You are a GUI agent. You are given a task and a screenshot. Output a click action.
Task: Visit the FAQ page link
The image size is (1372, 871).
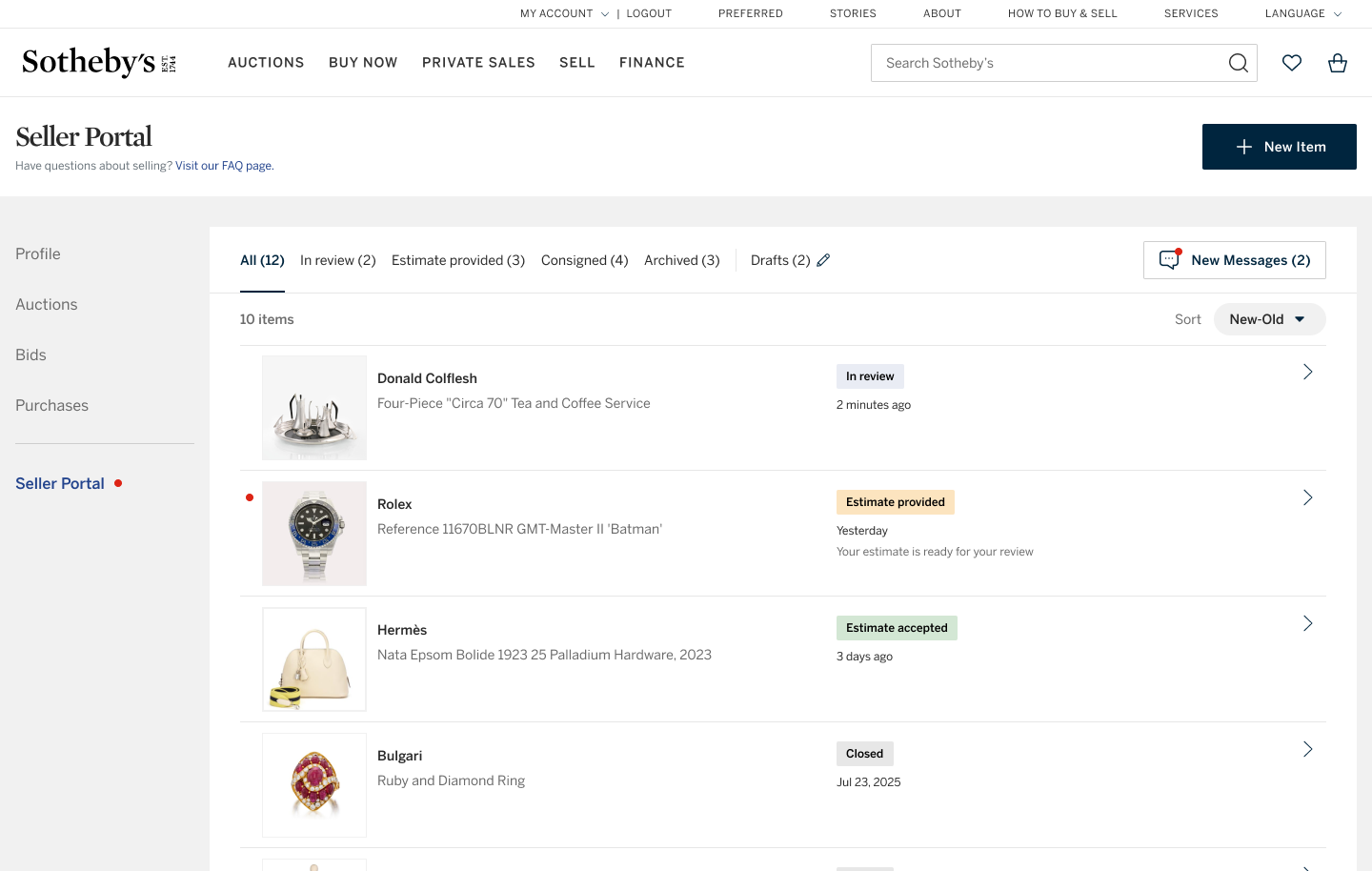[224, 166]
